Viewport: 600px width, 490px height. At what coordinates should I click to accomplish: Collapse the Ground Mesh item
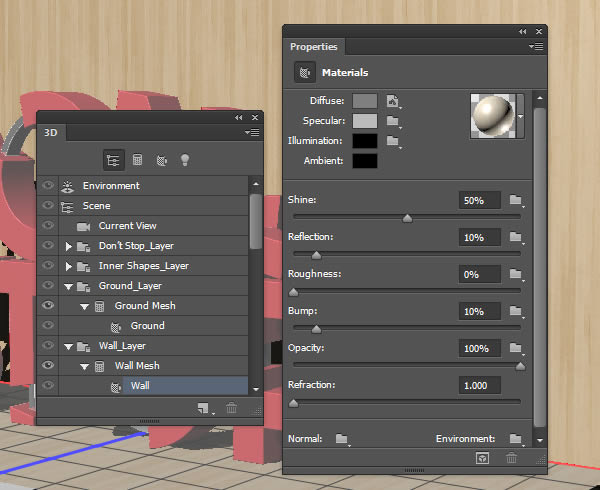85,306
